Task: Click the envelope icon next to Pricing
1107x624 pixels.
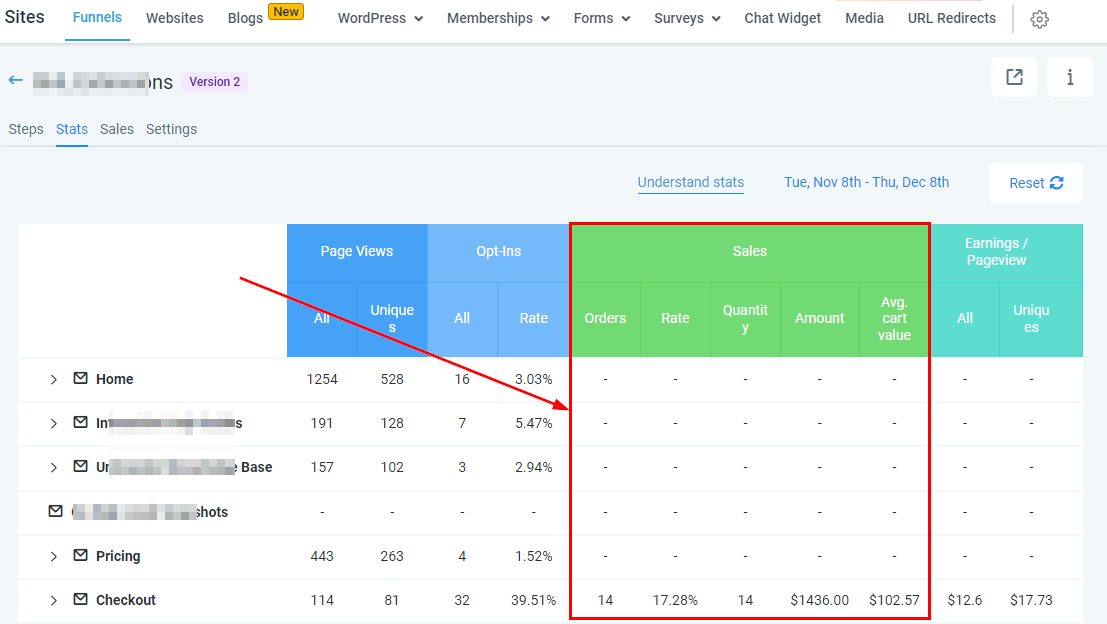Action: pyautogui.click(x=80, y=556)
